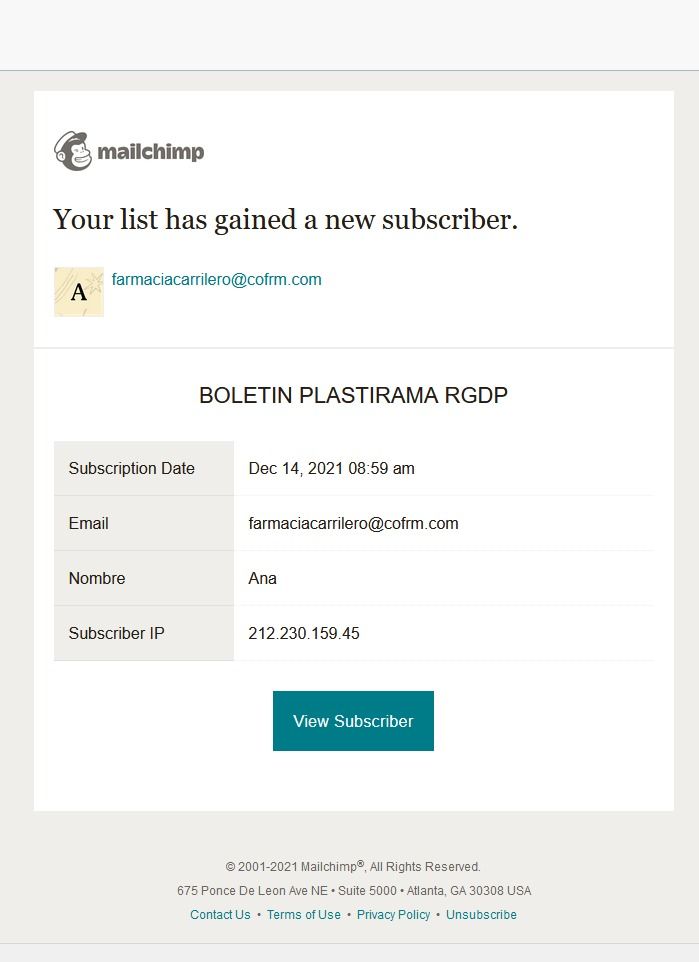Click the BOLETIN PLASTIRAMA RGDP list title
This screenshot has width=699, height=962.
[x=353, y=395]
